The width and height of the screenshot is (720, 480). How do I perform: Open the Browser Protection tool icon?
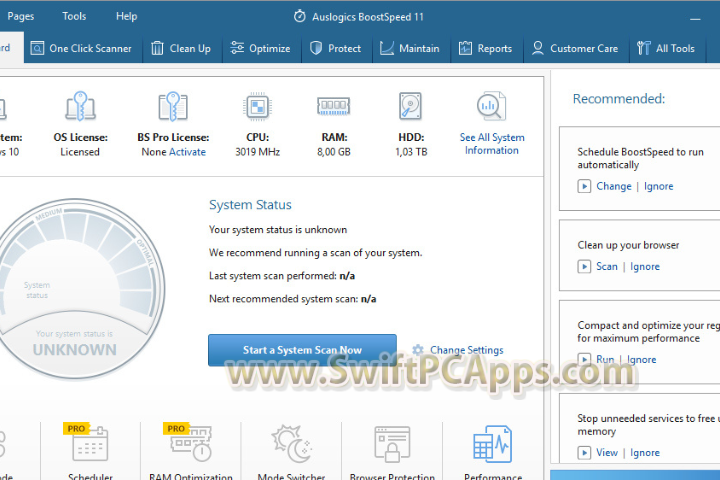pyautogui.click(x=392, y=444)
